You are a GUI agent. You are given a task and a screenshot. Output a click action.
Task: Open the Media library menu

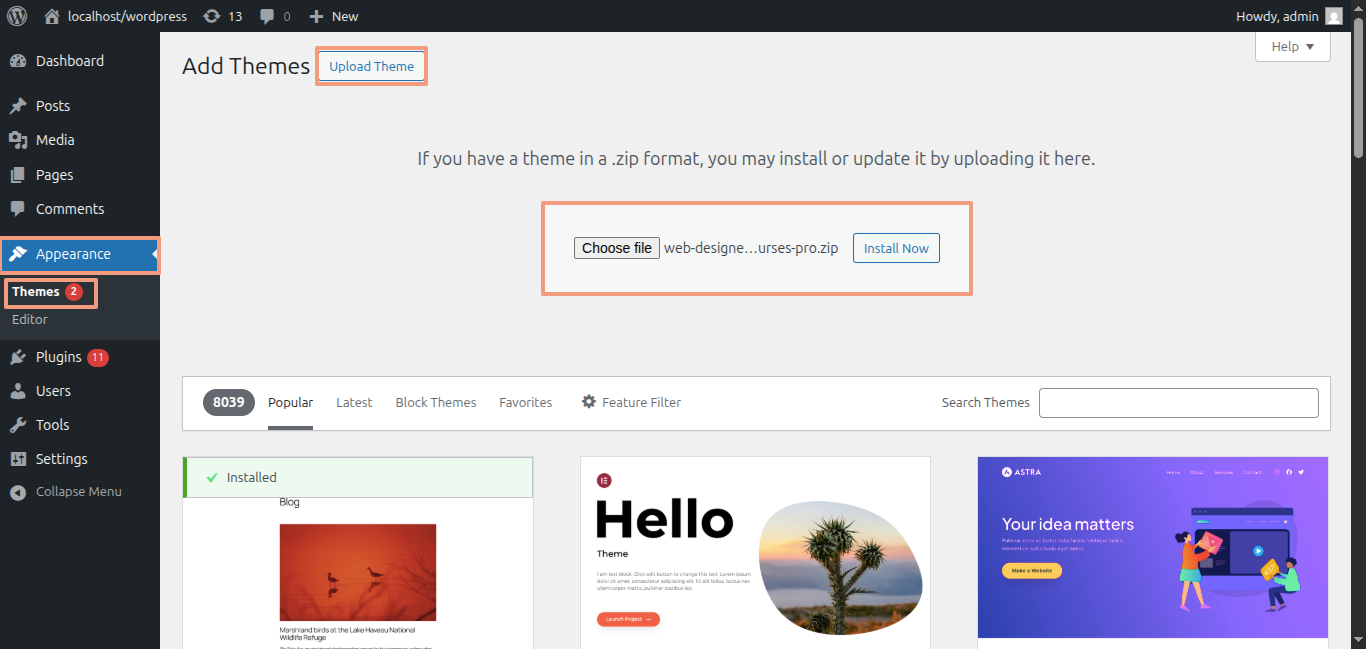[55, 140]
